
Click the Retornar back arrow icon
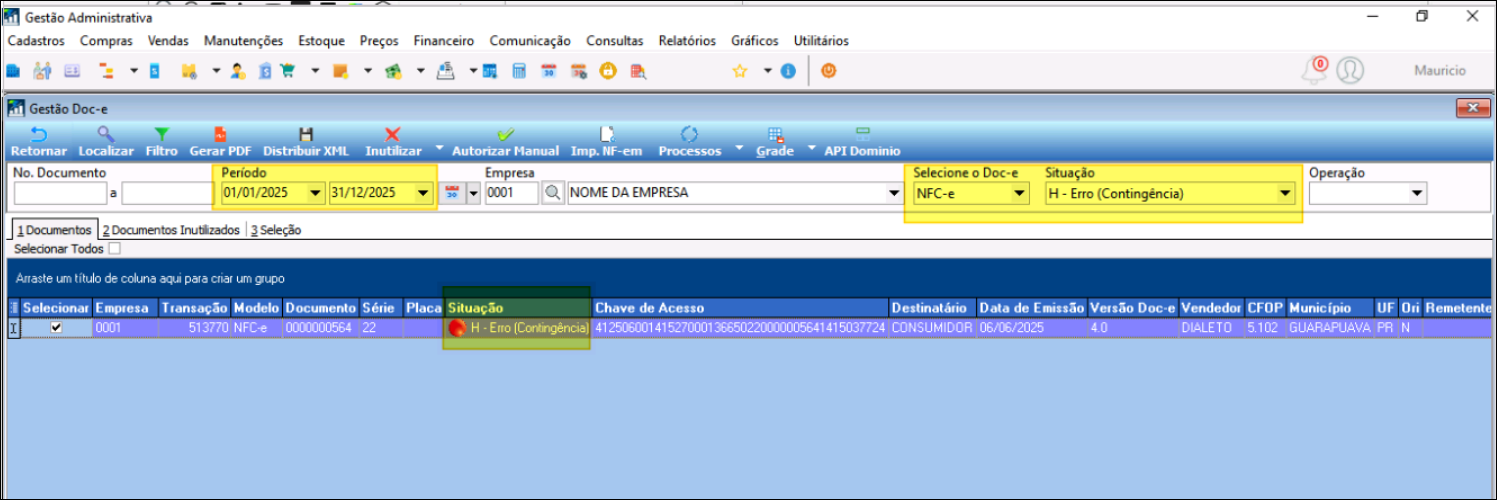click(38, 134)
